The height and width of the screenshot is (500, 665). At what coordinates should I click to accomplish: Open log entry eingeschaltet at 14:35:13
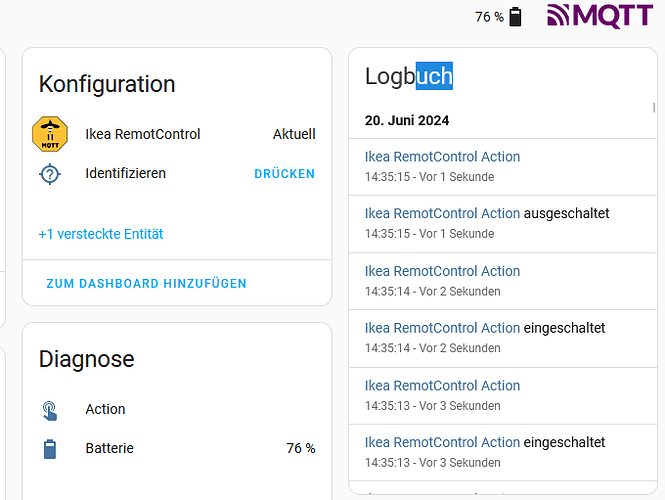503,453
